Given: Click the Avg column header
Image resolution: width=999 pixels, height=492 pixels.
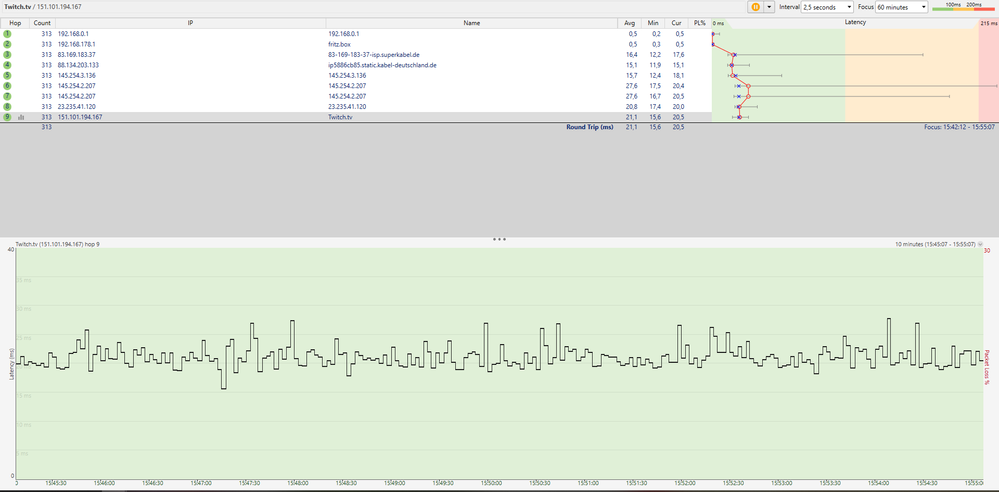Looking at the screenshot, I should (630, 23).
